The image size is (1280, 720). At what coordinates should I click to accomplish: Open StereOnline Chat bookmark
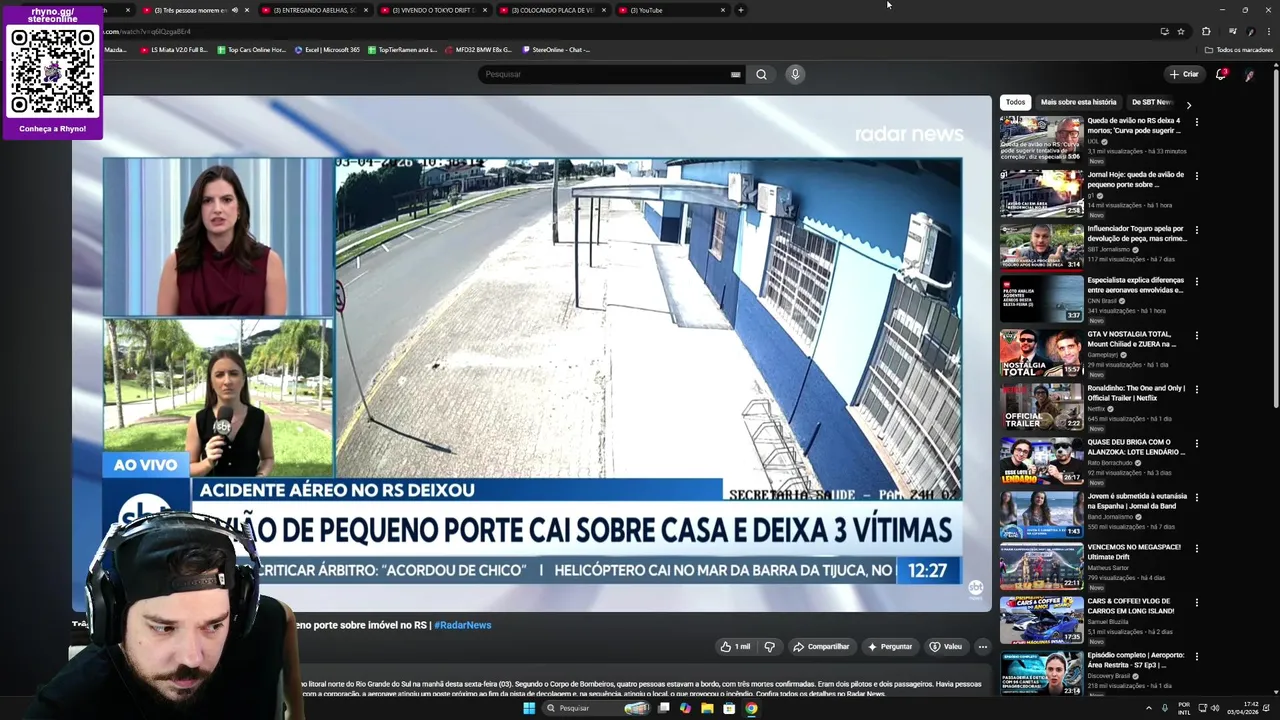556,49
